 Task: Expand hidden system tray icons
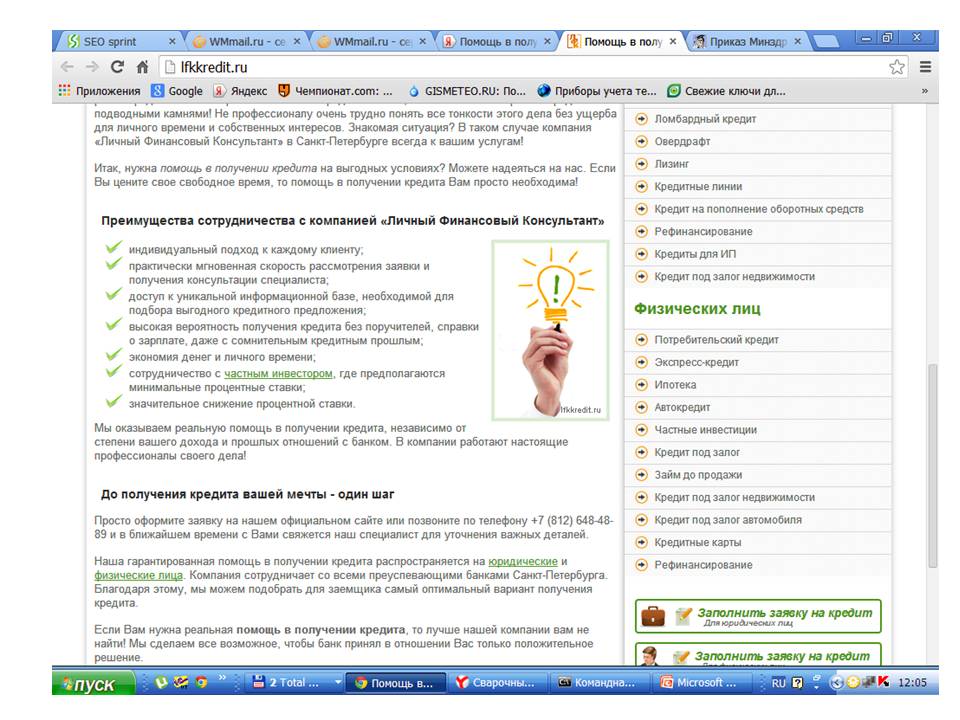835,682
